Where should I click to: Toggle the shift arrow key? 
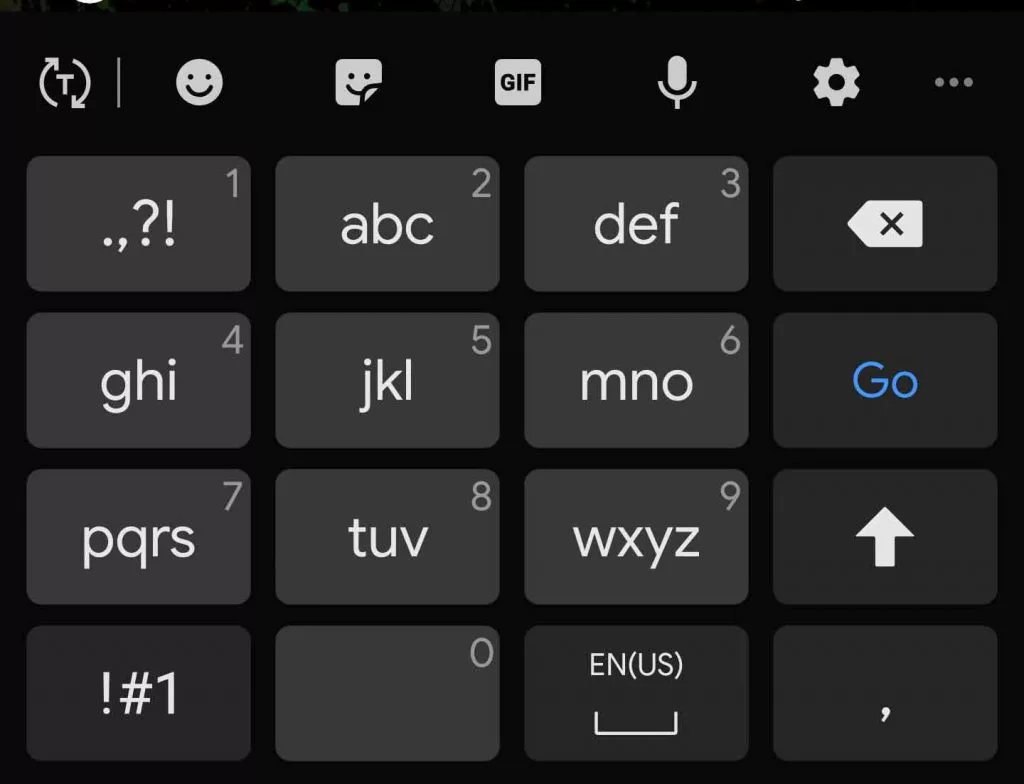(x=885, y=536)
